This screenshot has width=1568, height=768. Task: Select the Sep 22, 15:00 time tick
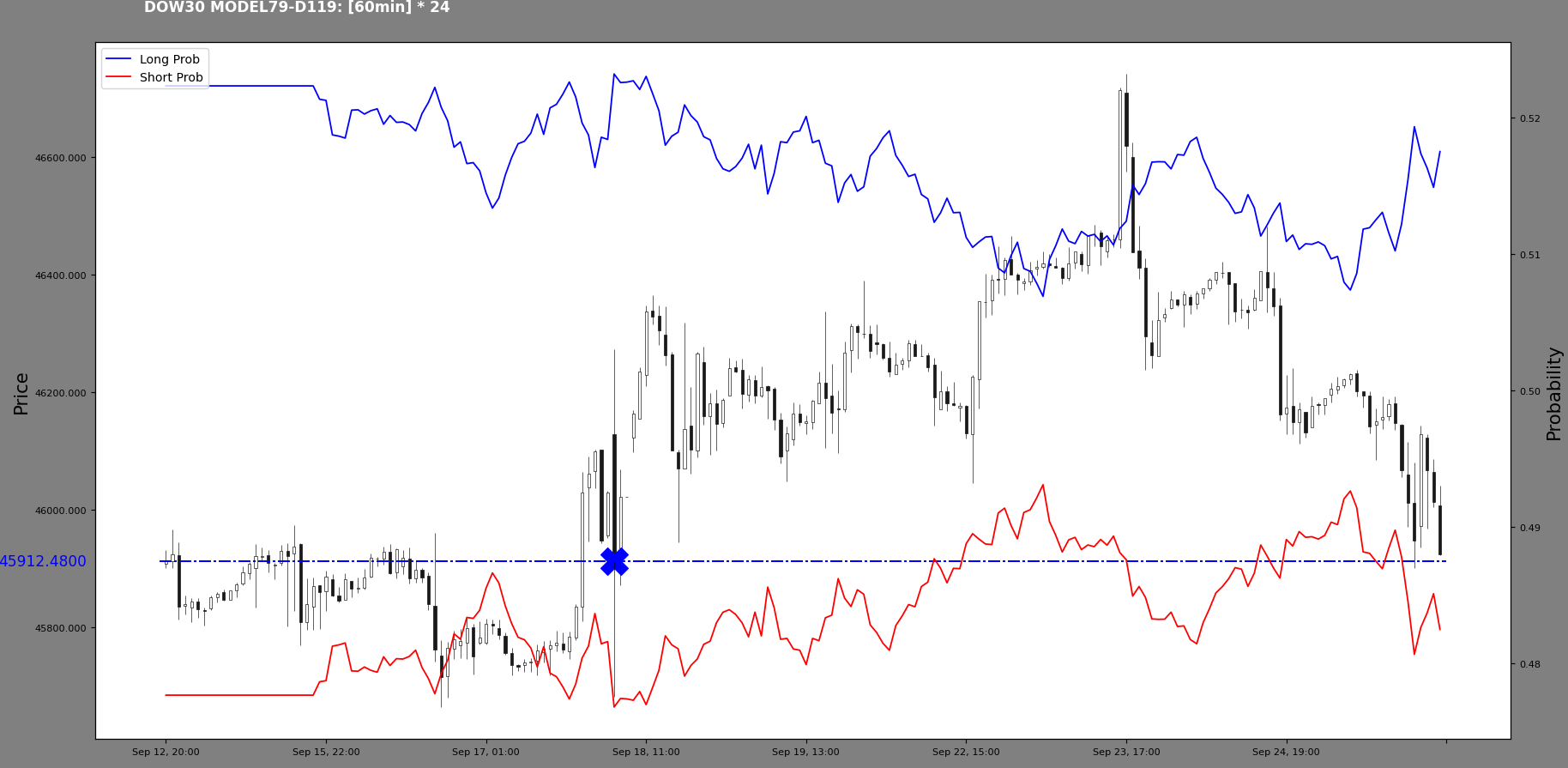(x=966, y=753)
